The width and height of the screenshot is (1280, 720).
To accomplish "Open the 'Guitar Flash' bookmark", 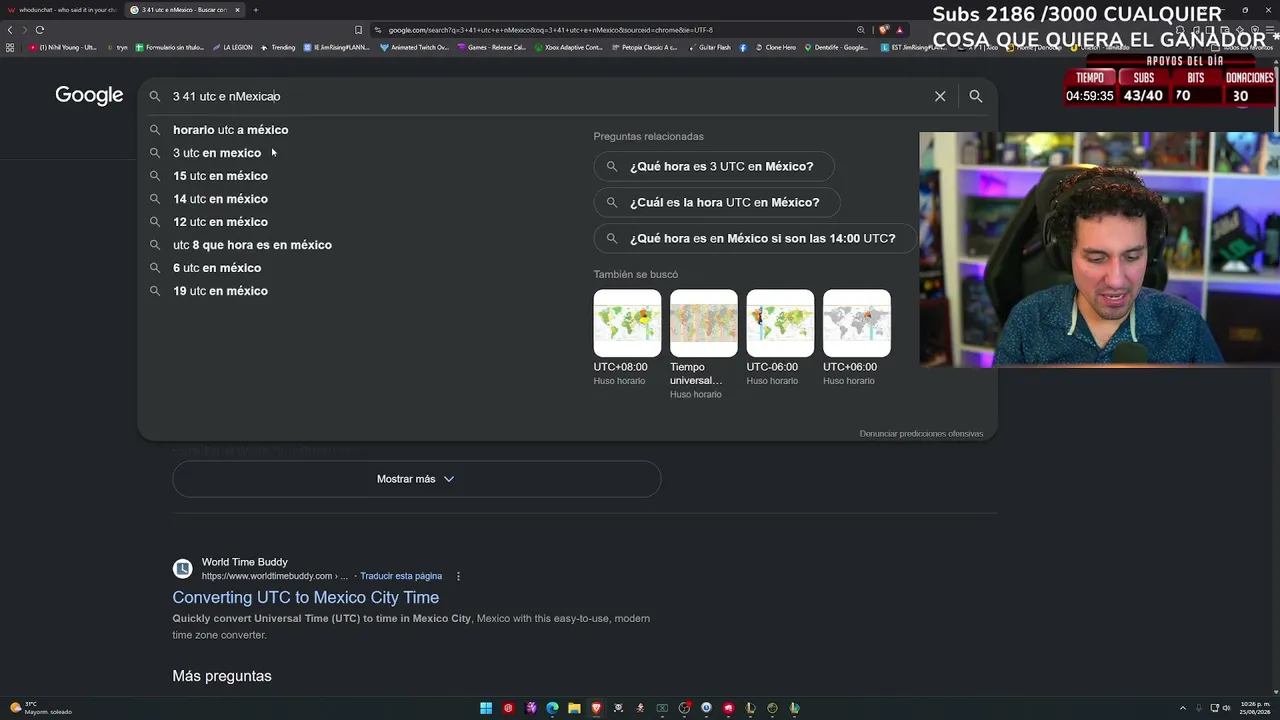I will click(x=709, y=47).
